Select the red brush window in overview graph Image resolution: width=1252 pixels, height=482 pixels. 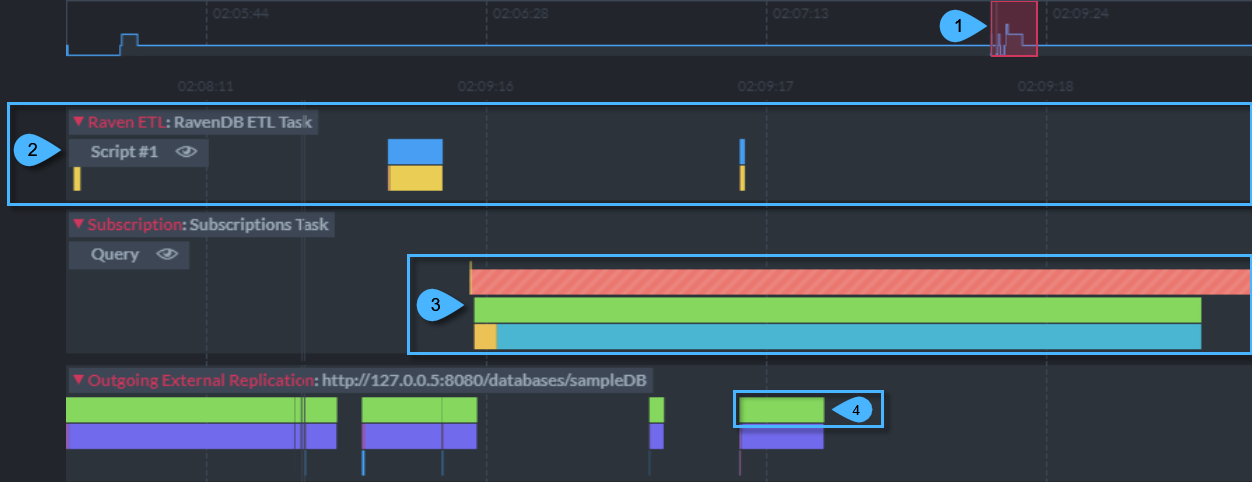pyautogui.click(x=1014, y=28)
